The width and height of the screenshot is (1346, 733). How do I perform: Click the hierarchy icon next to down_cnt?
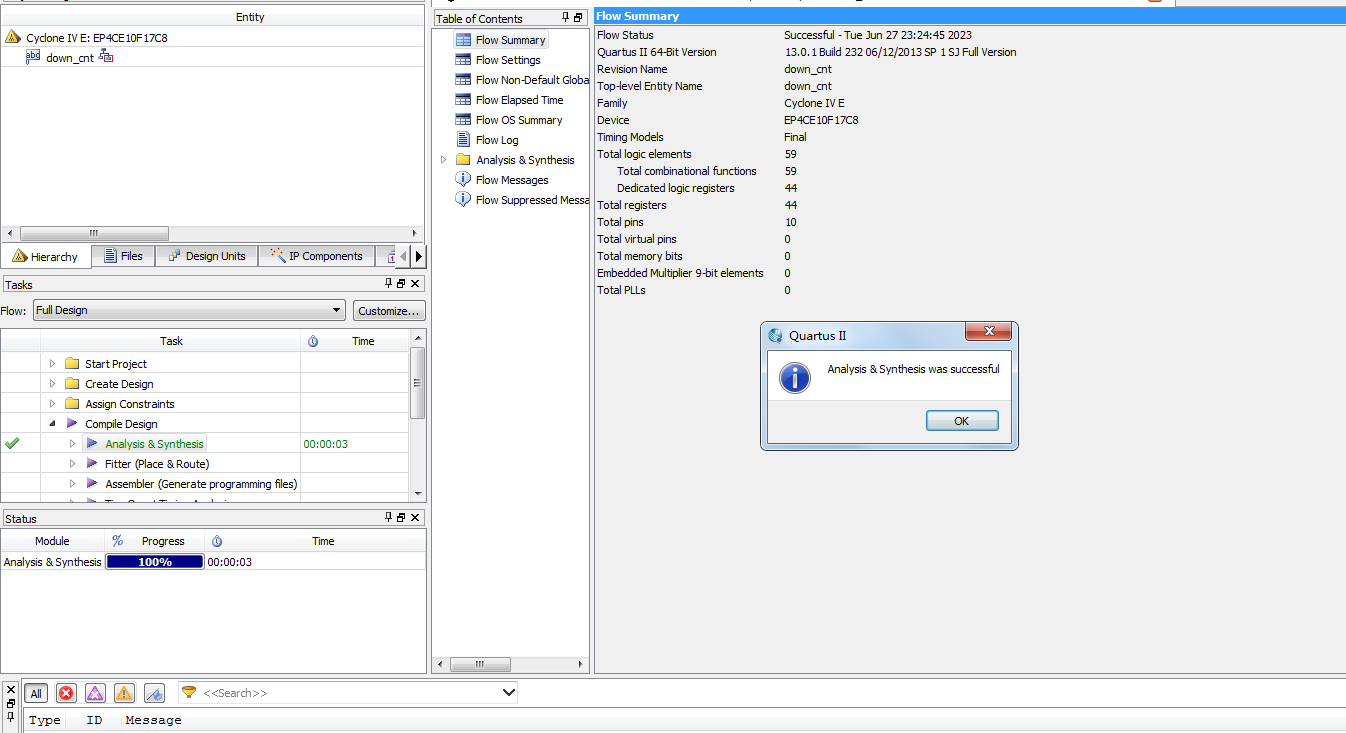click(x=106, y=57)
